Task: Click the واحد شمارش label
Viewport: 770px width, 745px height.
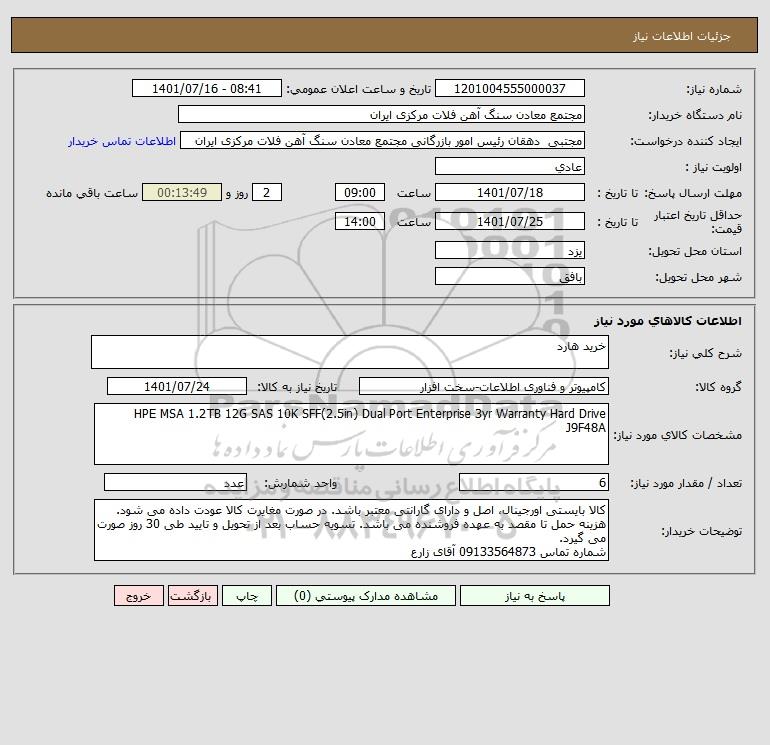Action: 301,483
